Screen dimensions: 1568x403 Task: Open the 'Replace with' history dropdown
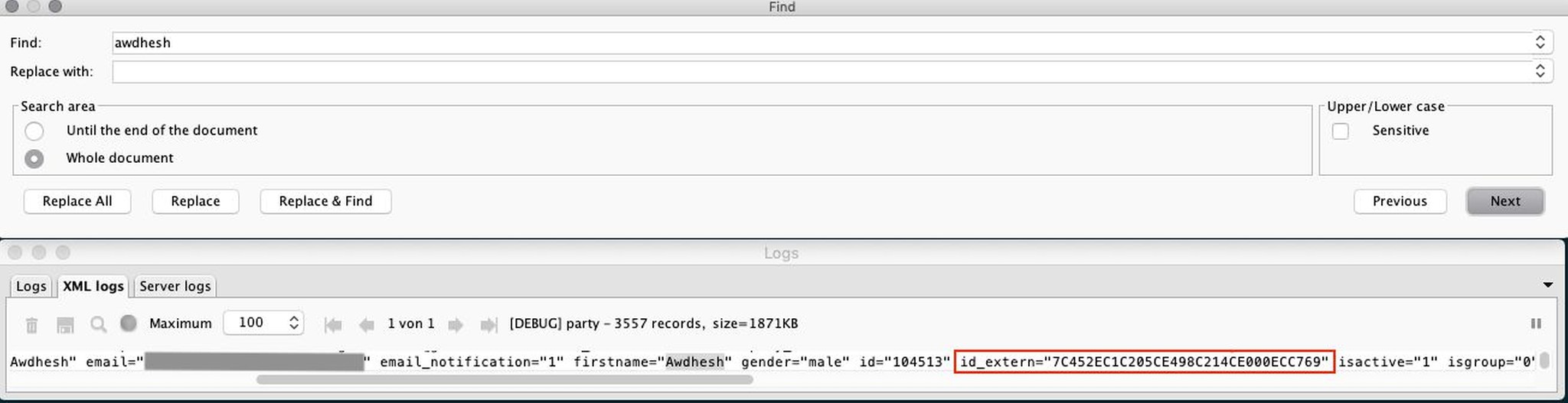[1540, 71]
